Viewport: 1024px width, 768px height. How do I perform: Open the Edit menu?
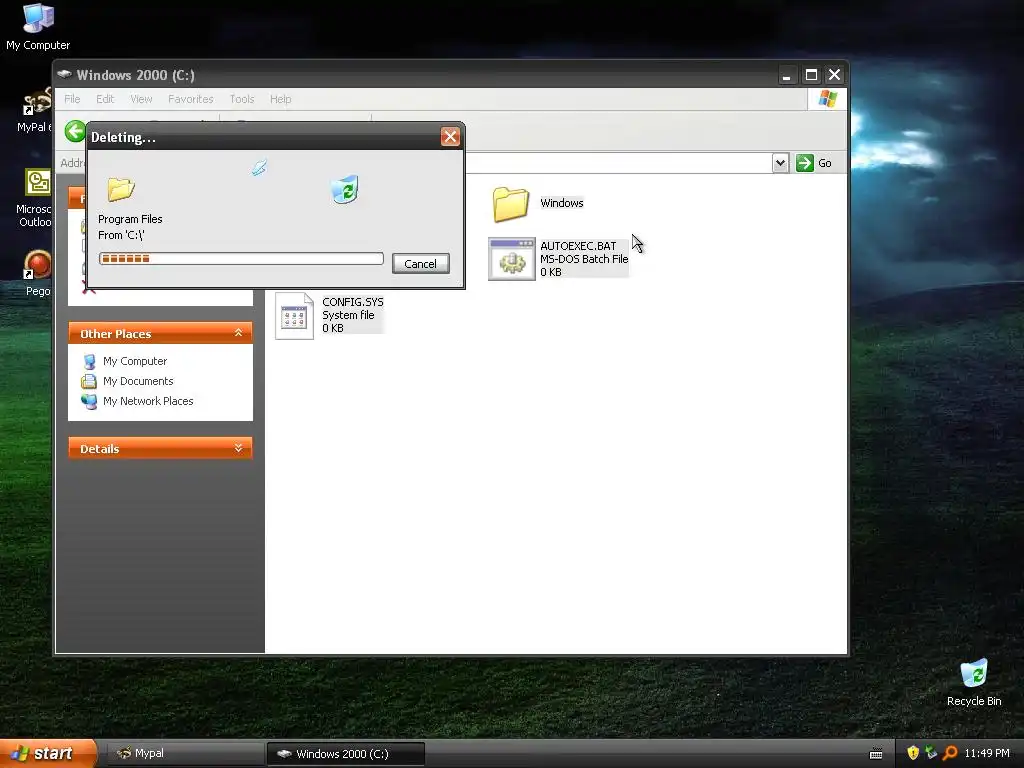click(104, 99)
